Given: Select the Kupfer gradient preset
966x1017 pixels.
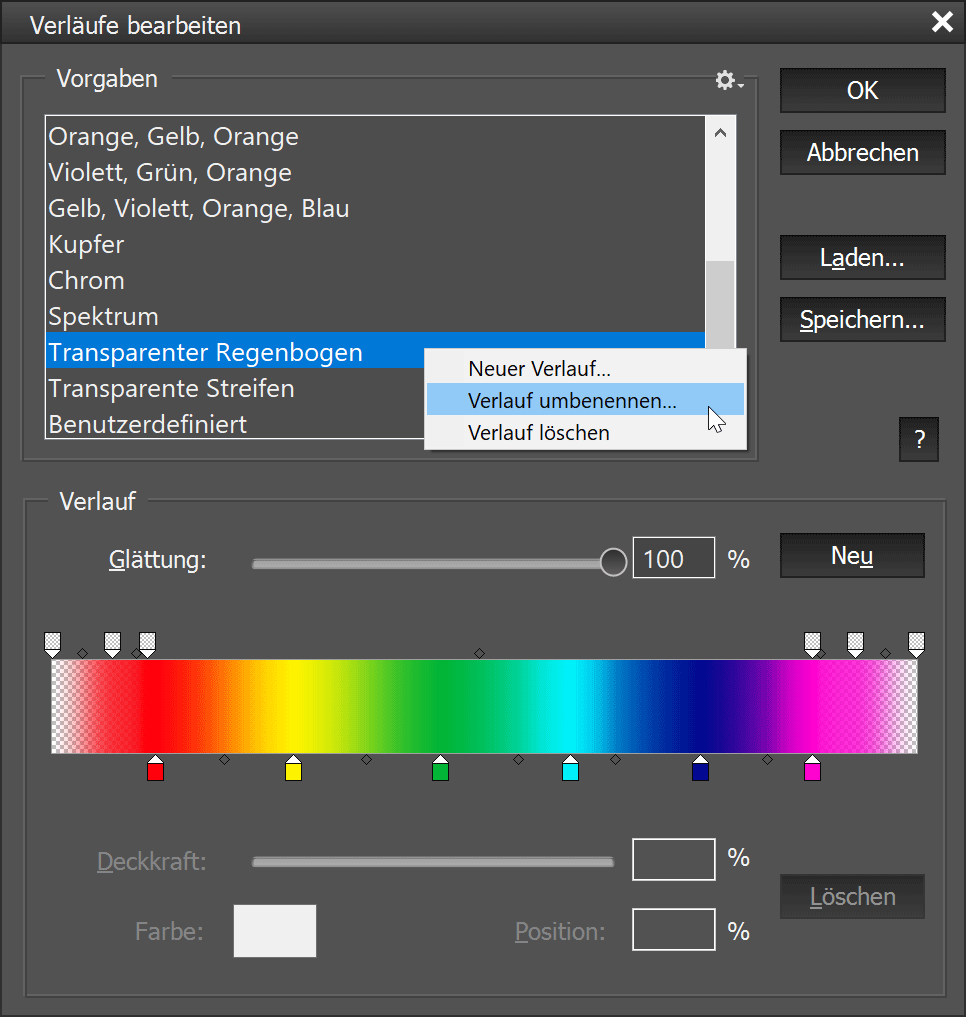Looking at the screenshot, I should 87,245.
